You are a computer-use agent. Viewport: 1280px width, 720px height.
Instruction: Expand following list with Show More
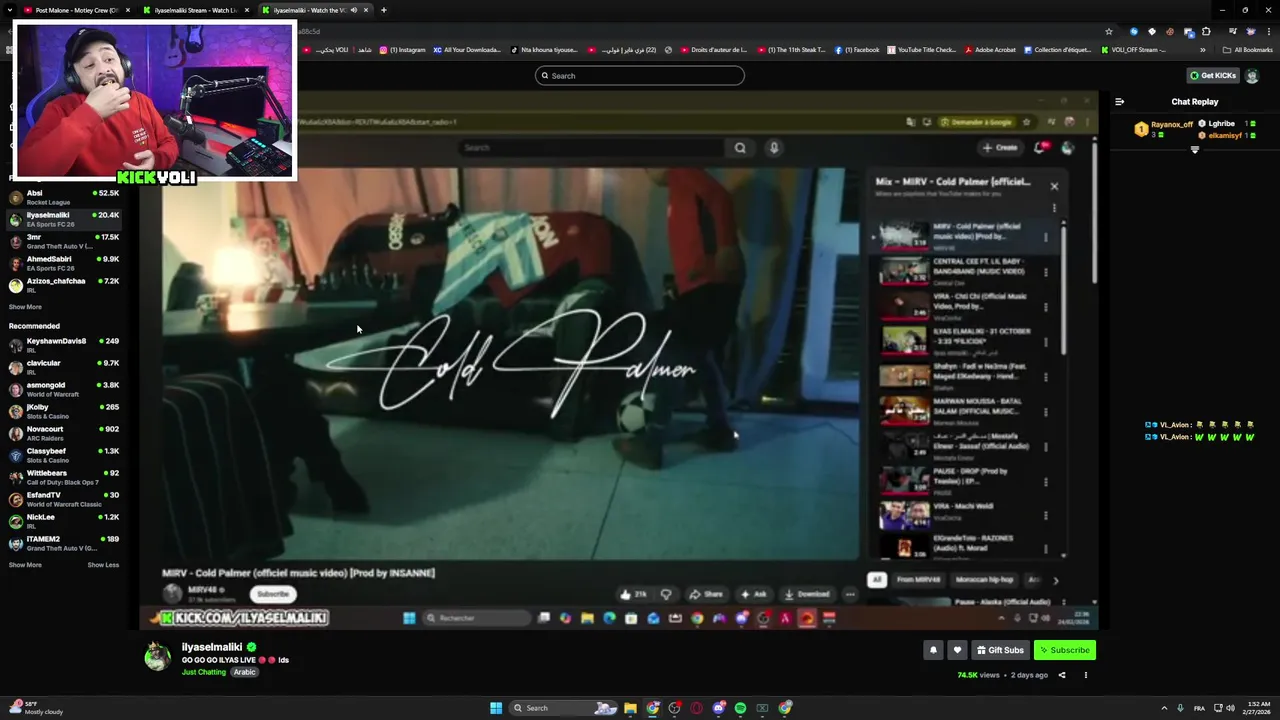click(25, 307)
